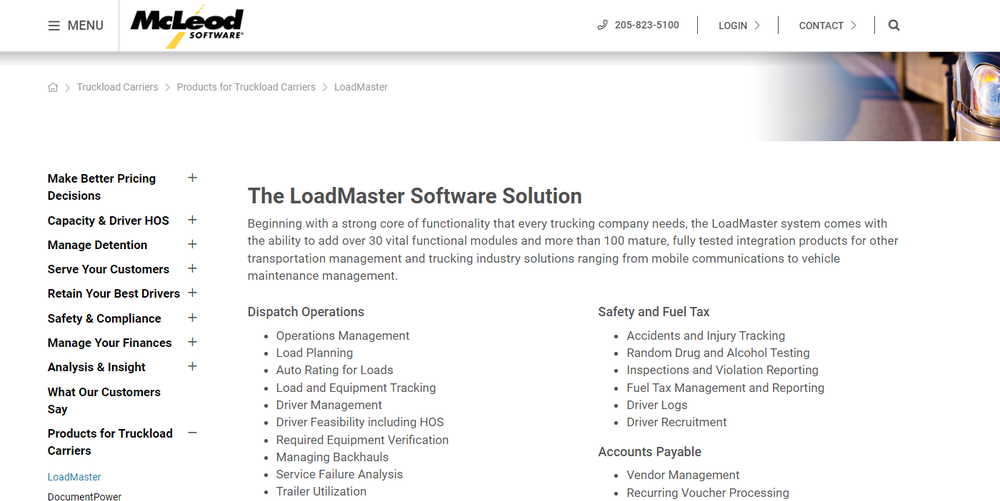Open Serve Your Customers sidebar item
The height and width of the screenshot is (501, 1000).
108,269
